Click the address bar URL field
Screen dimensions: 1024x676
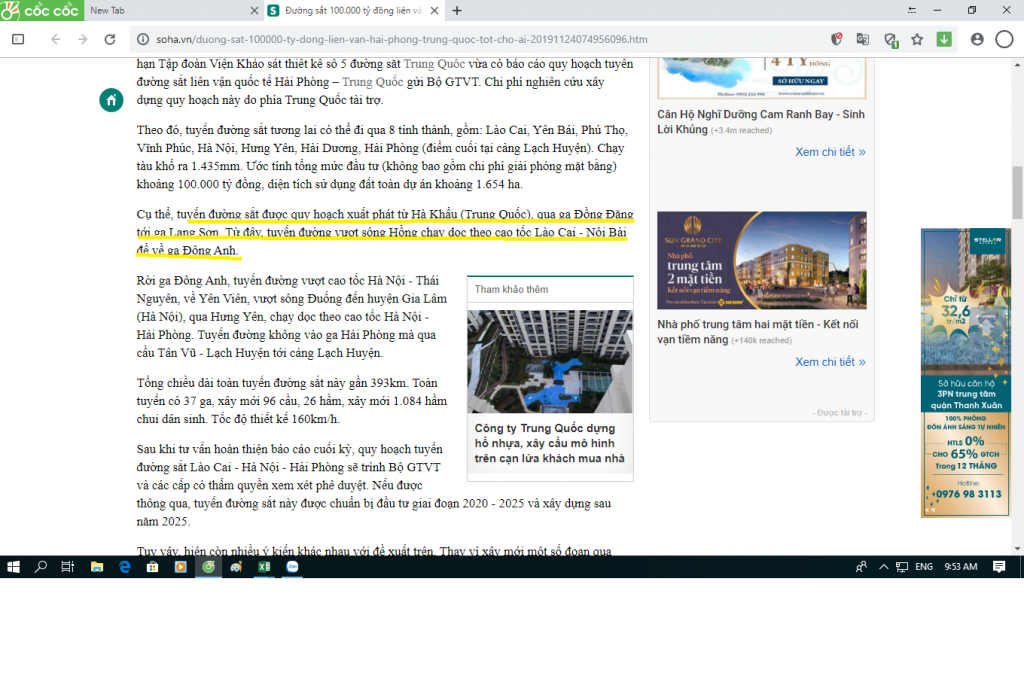pos(402,39)
